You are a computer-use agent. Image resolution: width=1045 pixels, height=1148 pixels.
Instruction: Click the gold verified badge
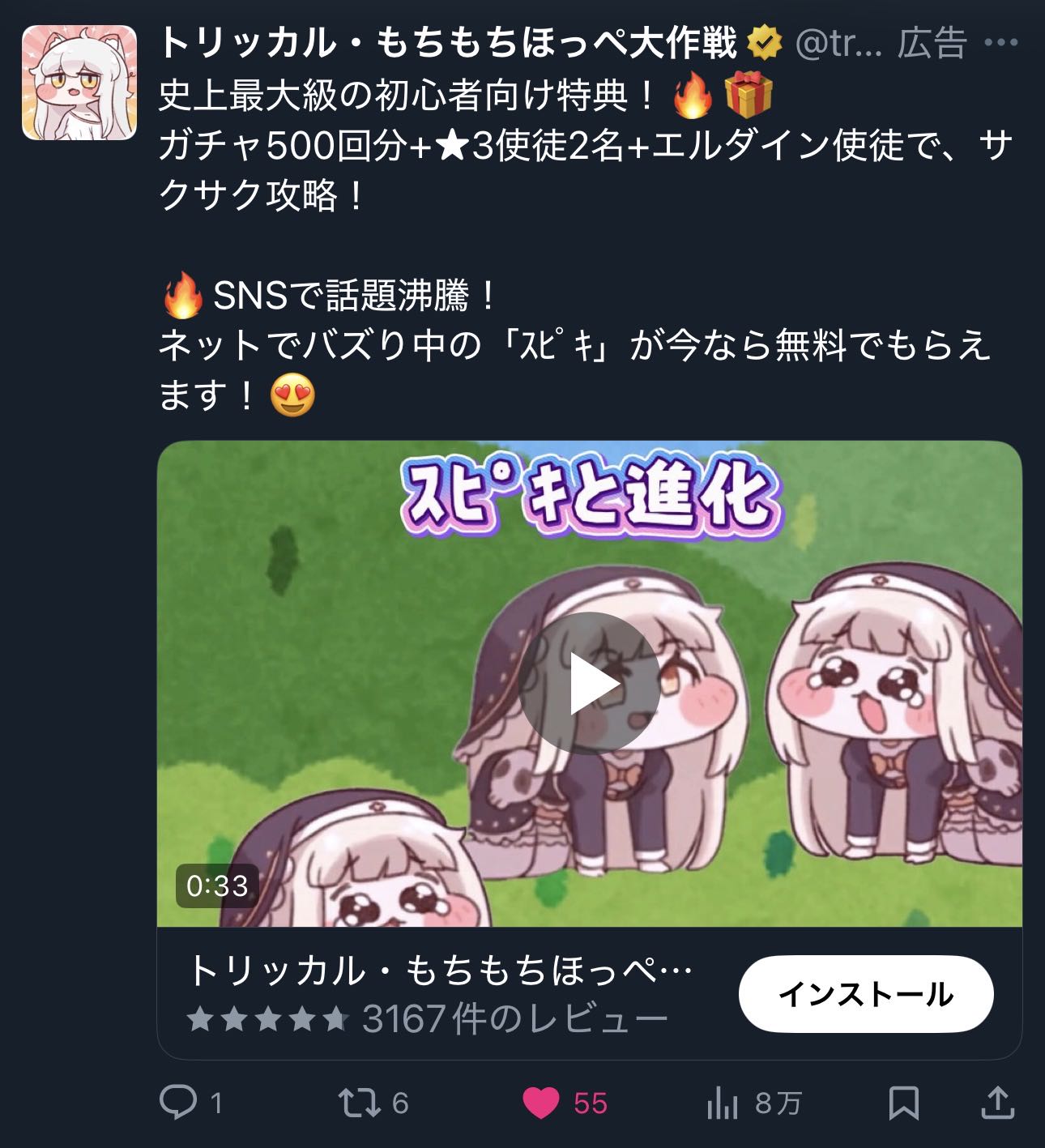[x=764, y=43]
